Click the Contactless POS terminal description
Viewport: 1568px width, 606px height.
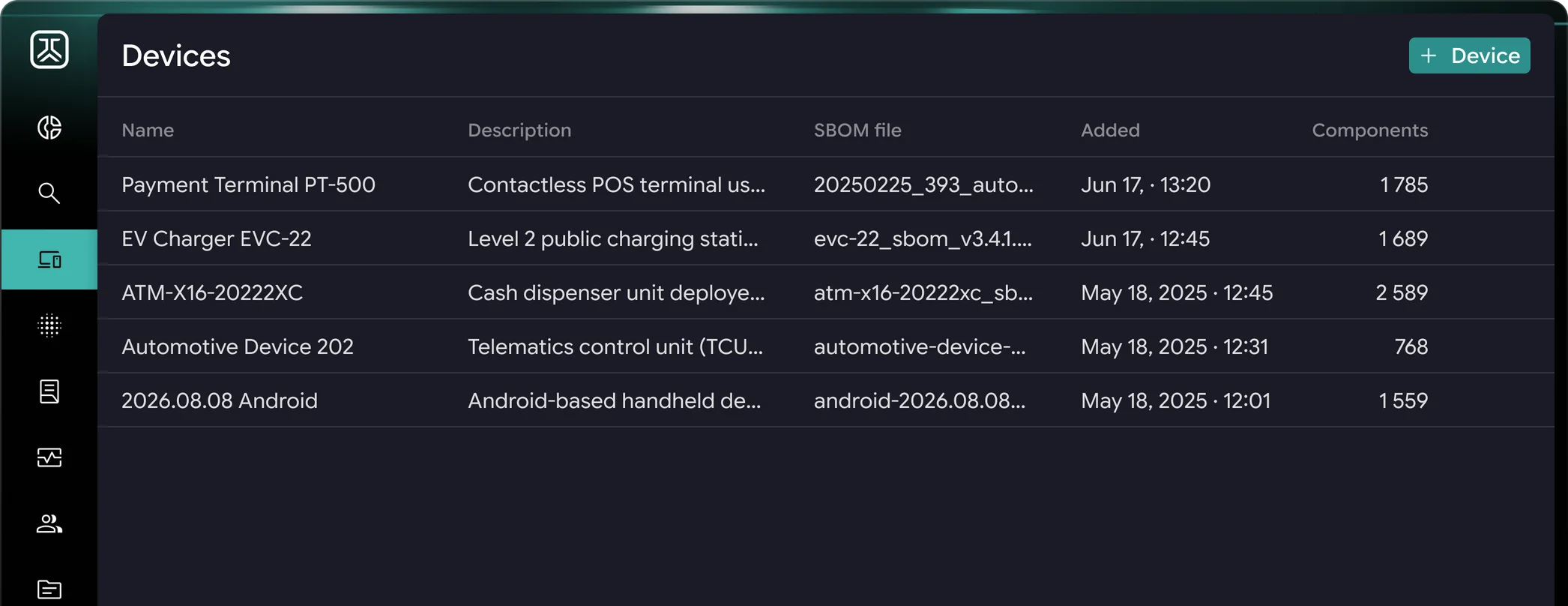click(x=616, y=184)
